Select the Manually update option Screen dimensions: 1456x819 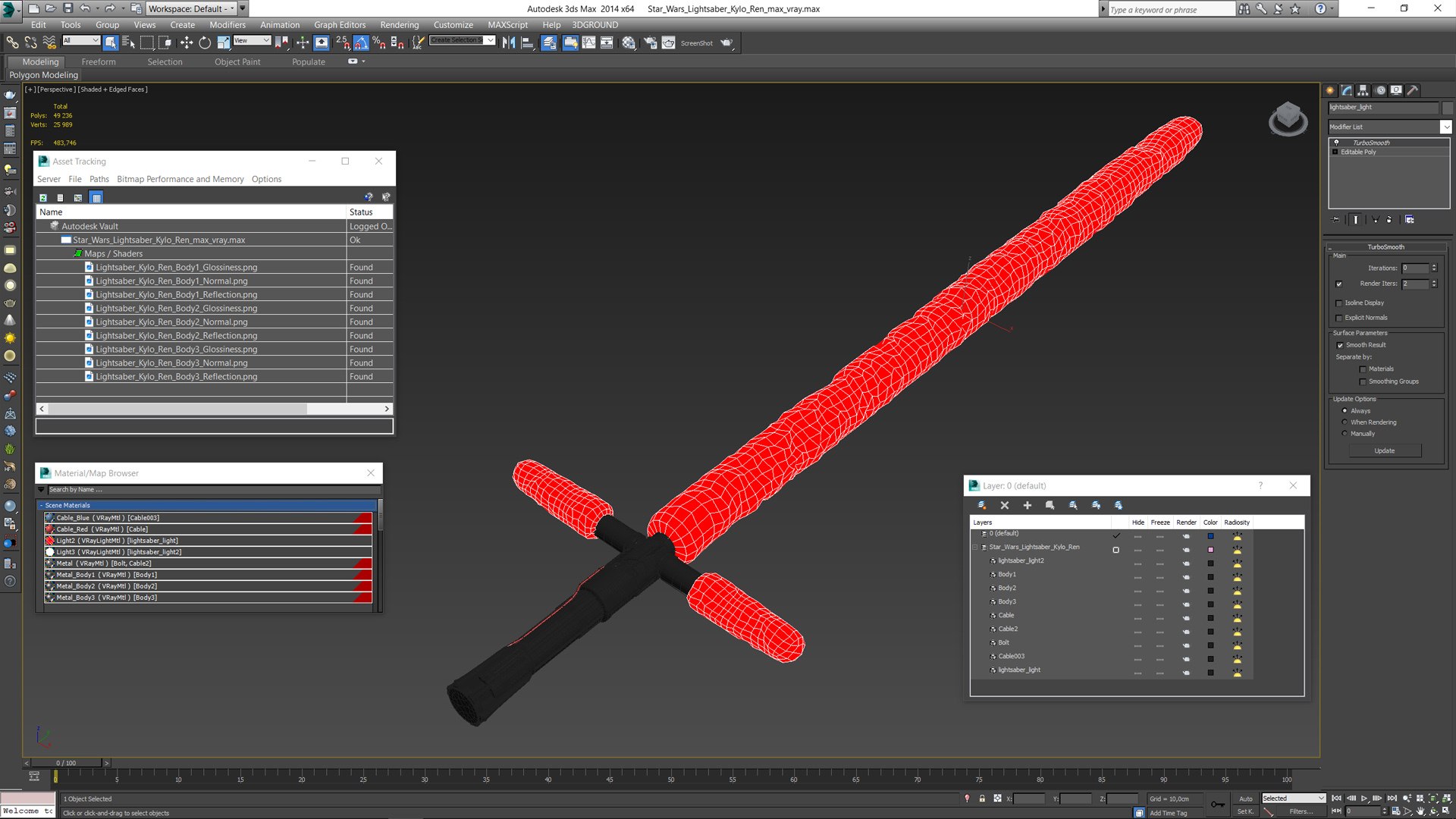pos(1345,434)
